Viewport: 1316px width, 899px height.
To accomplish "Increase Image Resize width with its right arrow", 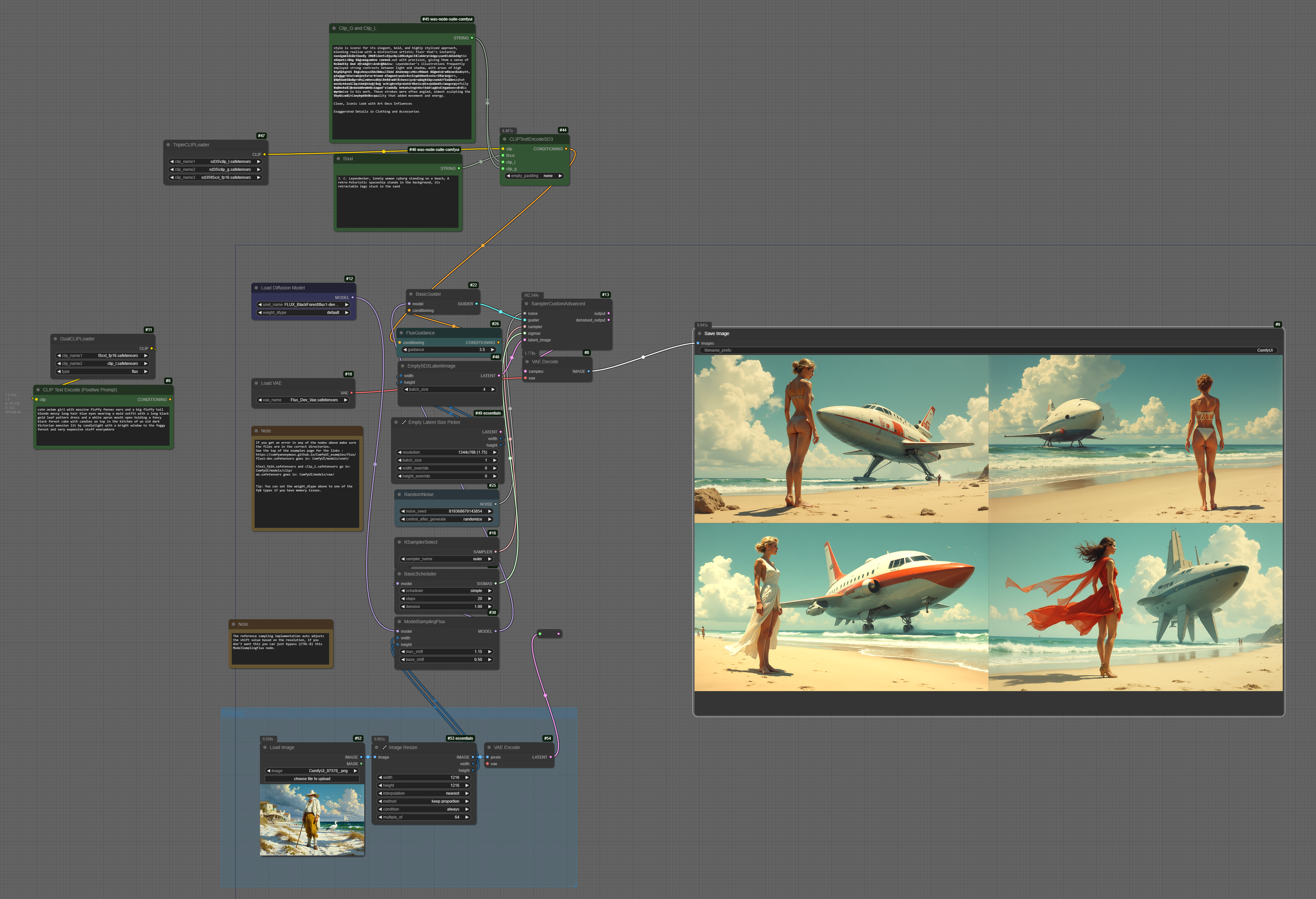I will coord(467,778).
